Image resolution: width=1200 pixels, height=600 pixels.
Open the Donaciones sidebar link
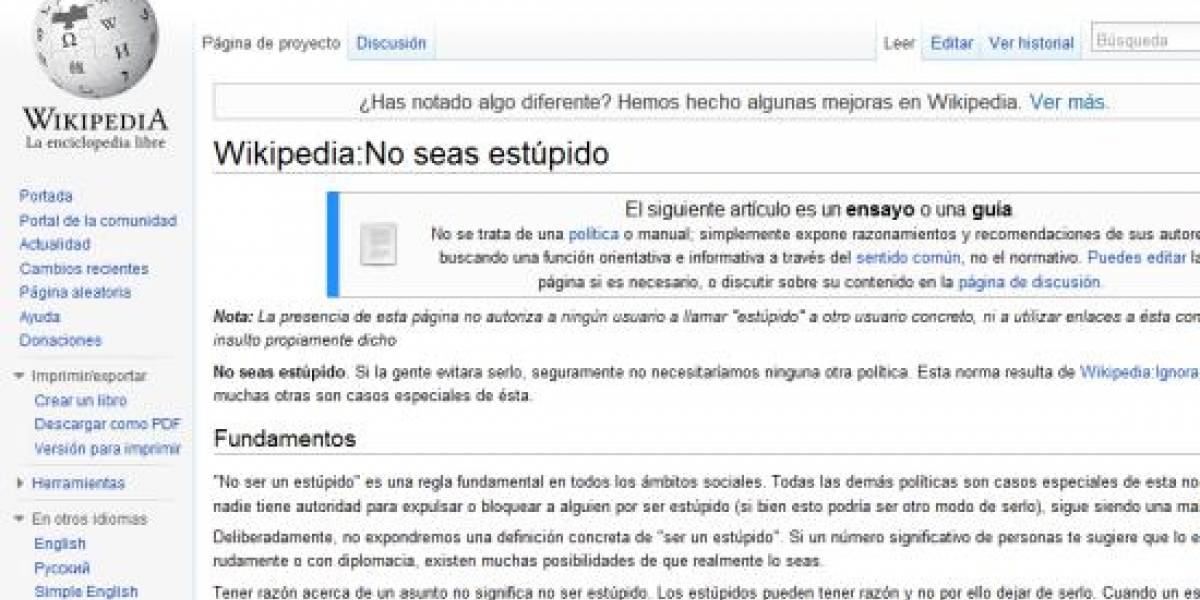60,341
